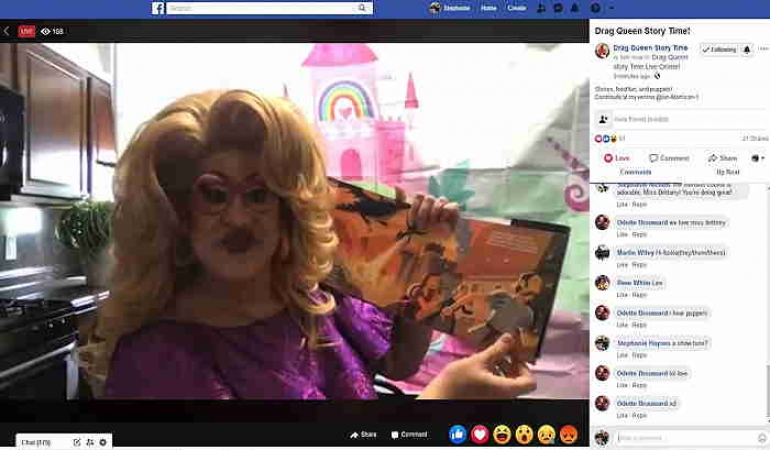Toggle the Love reaction on the post
This screenshot has width=770, height=450.
(x=616, y=158)
